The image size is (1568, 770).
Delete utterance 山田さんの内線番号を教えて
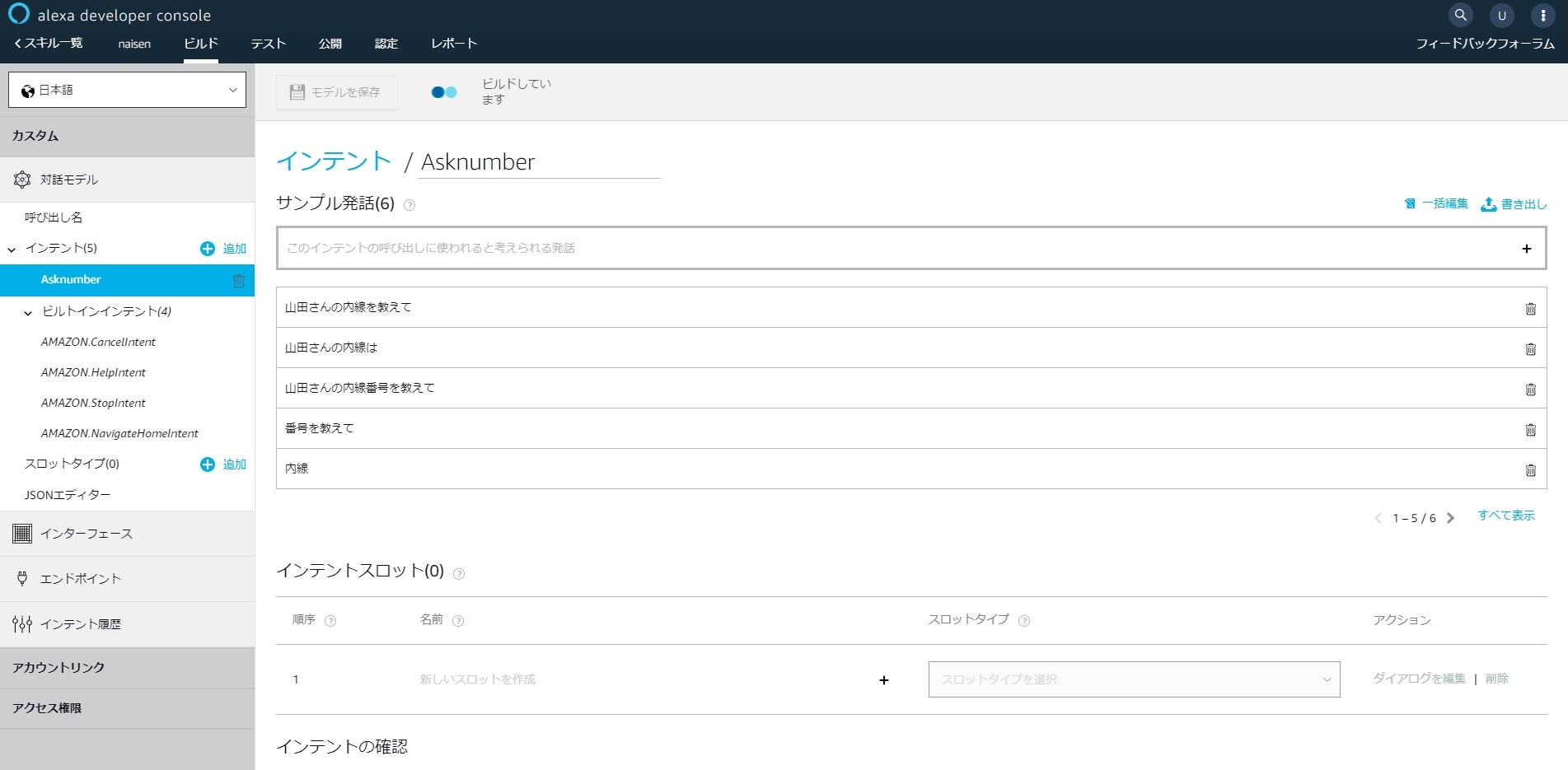(x=1530, y=389)
